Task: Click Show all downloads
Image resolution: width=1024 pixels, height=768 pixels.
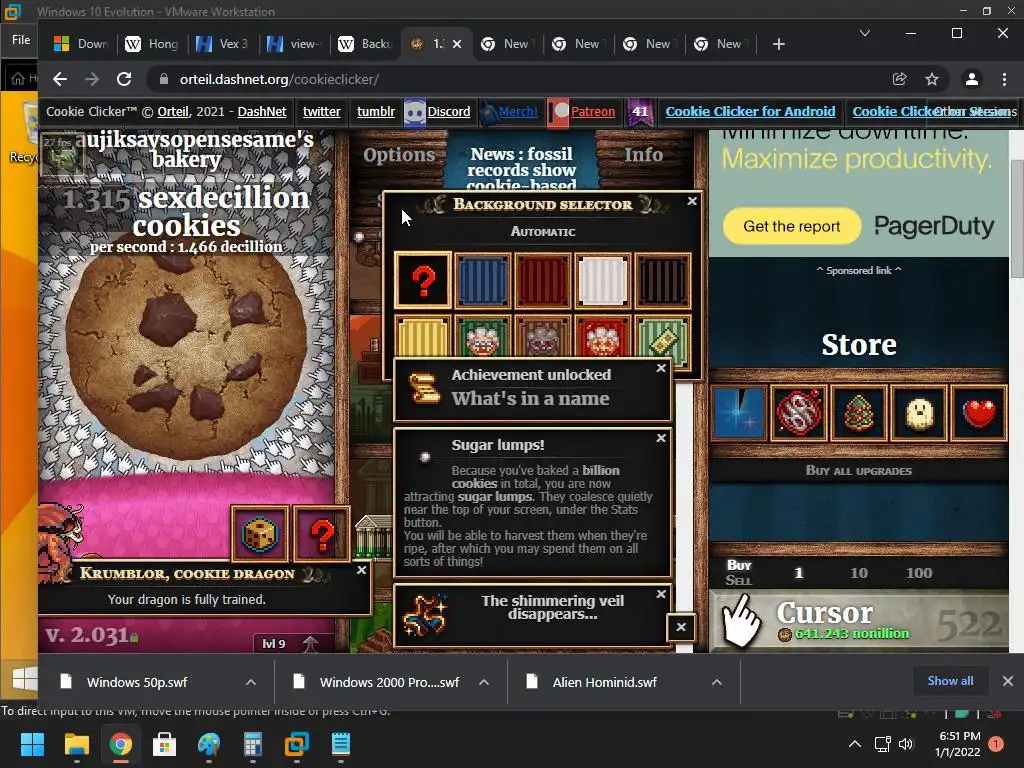Action: coord(950,681)
